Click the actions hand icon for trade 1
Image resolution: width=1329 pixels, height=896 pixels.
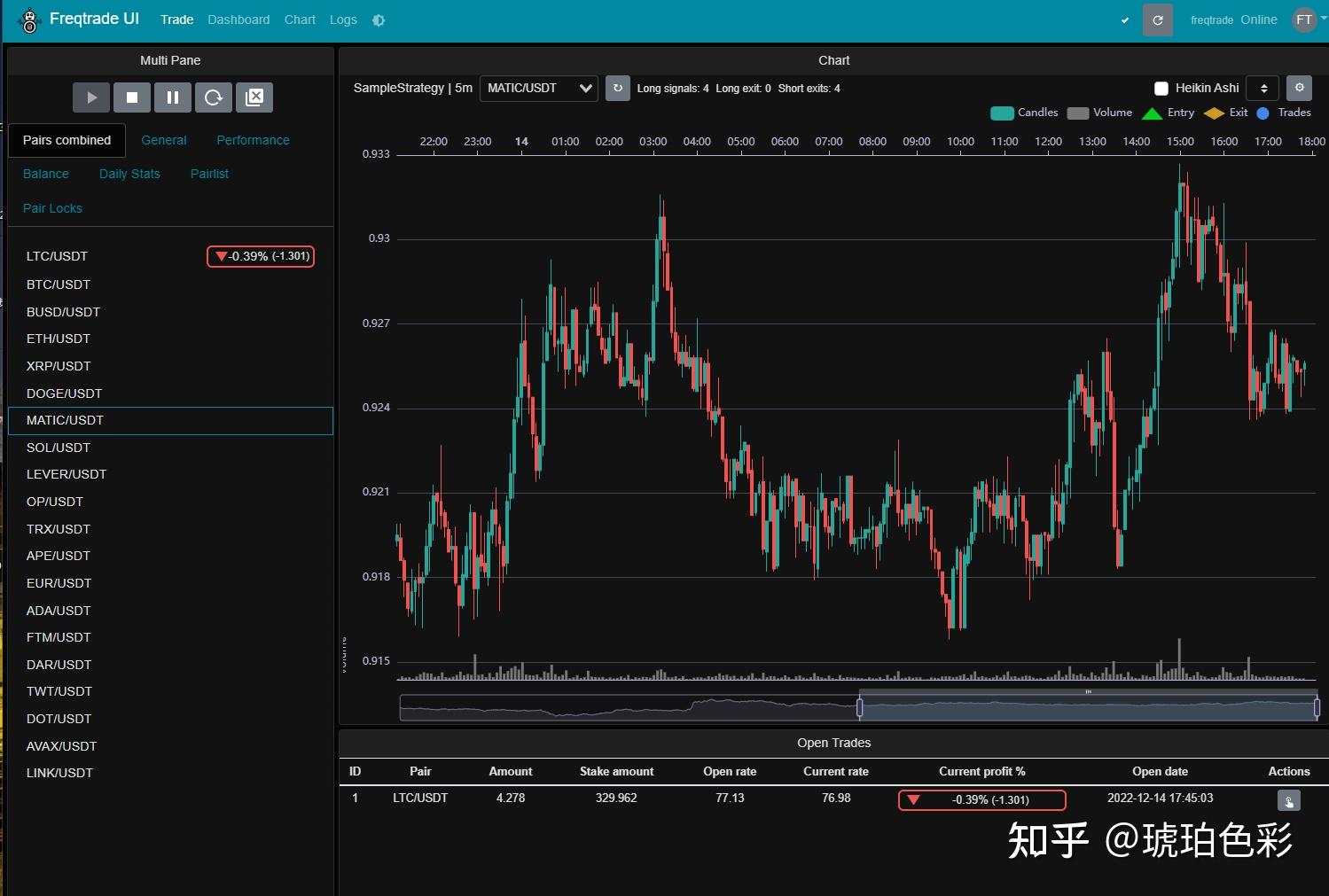click(1287, 800)
